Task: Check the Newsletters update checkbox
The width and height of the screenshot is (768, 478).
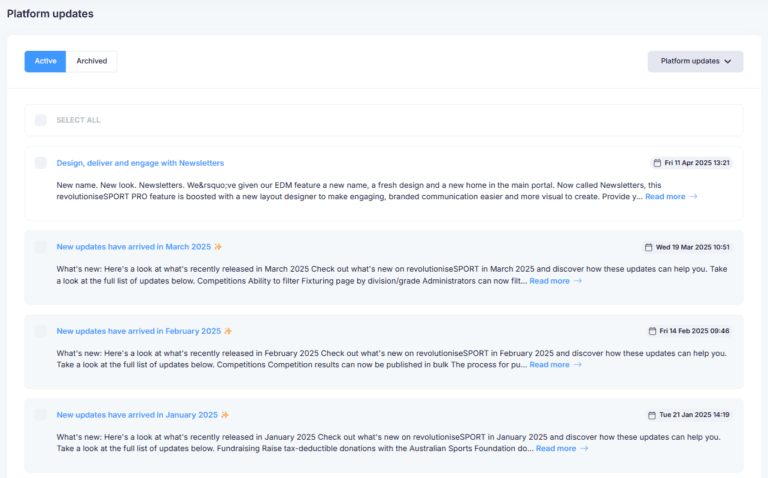Action: [41, 163]
